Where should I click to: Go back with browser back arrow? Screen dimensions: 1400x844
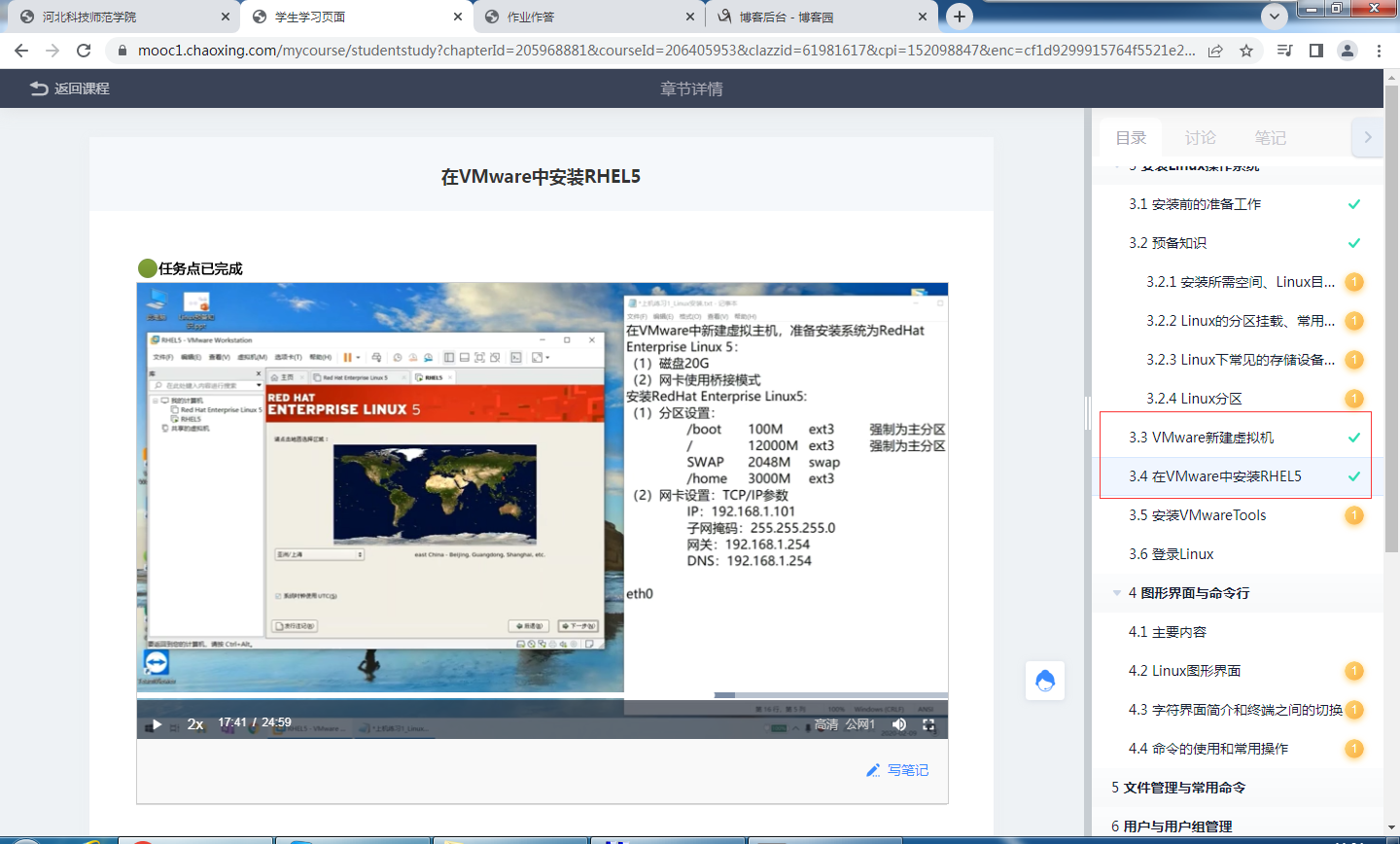pos(21,51)
